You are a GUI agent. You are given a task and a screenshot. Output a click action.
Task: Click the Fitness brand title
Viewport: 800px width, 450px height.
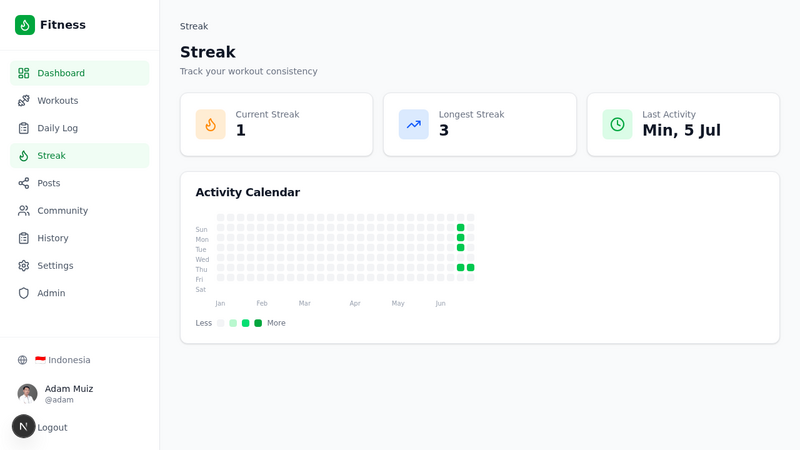point(63,25)
